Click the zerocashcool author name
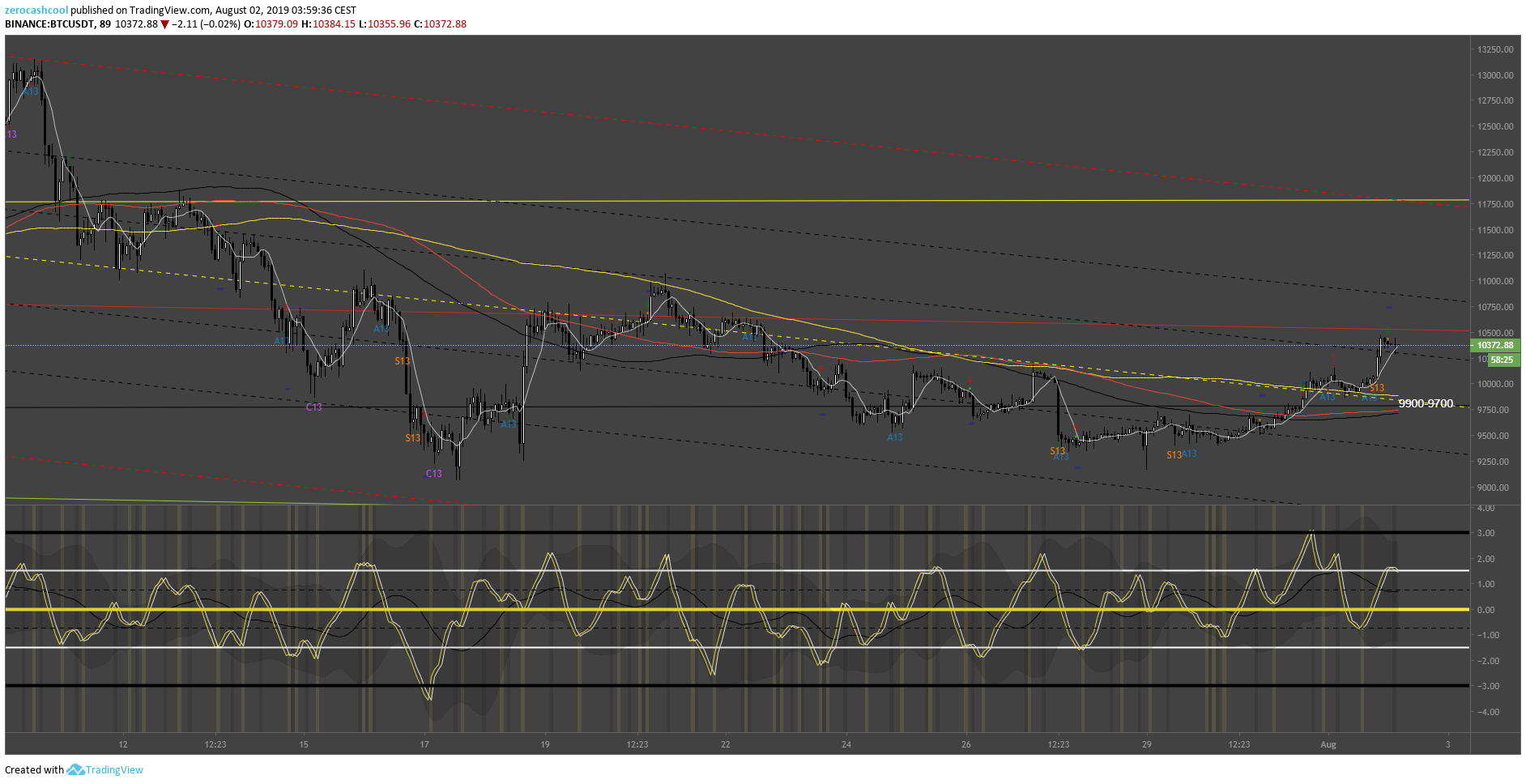 [x=36, y=11]
